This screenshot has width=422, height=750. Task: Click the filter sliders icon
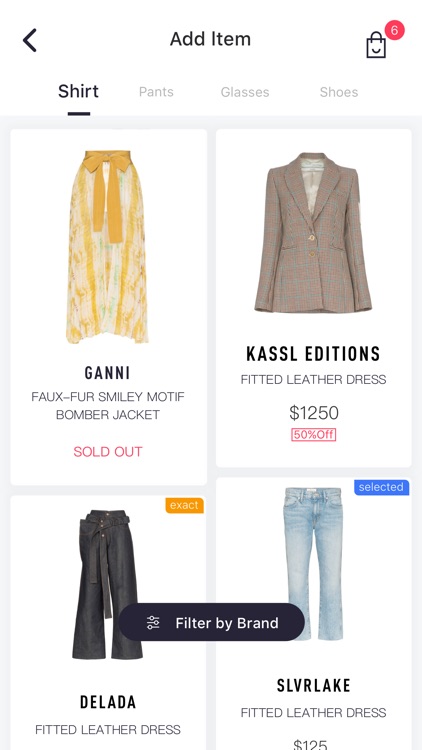coord(153,622)
